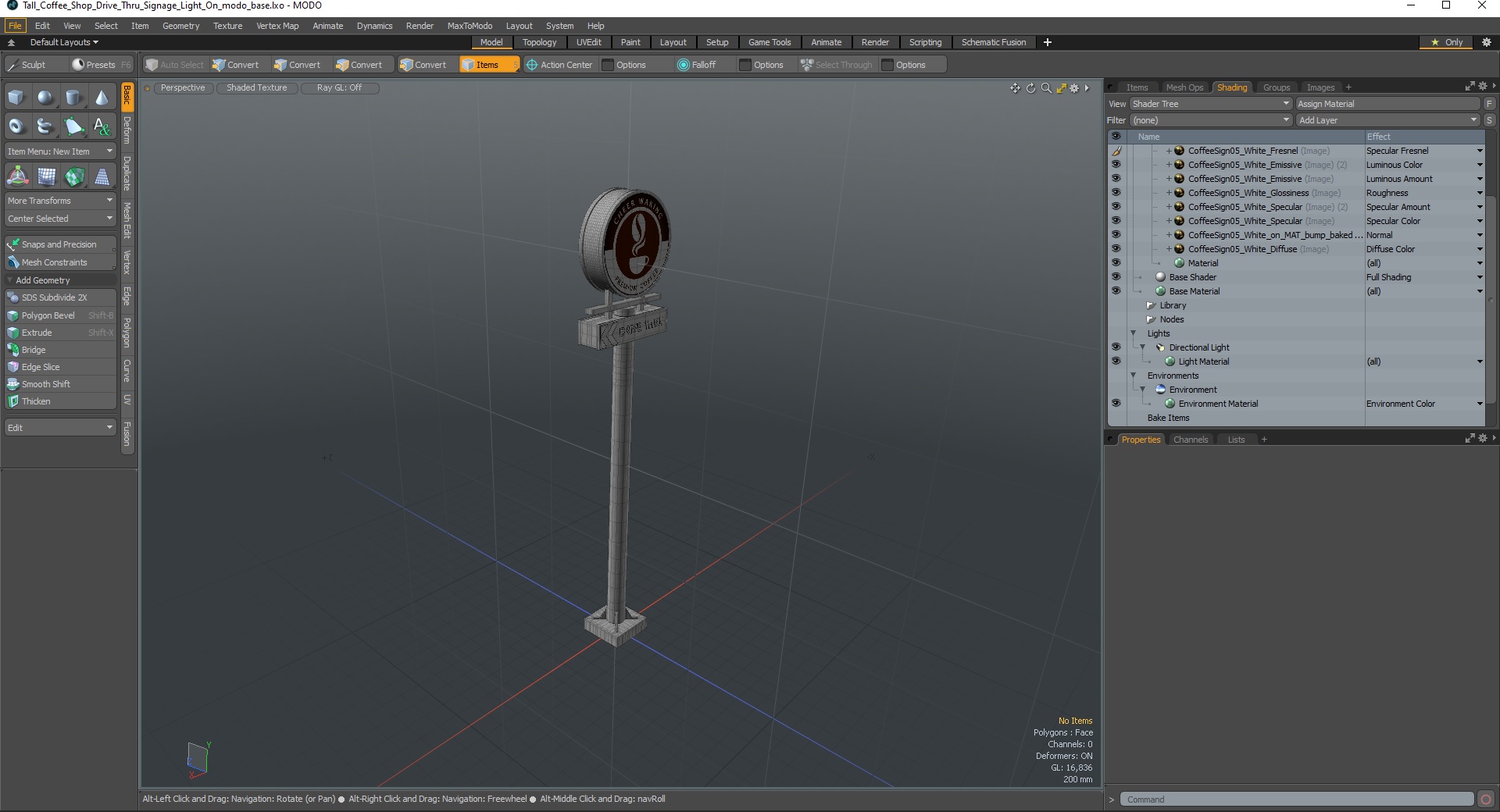Open the Add Layer dropdown

[1387, 120]
